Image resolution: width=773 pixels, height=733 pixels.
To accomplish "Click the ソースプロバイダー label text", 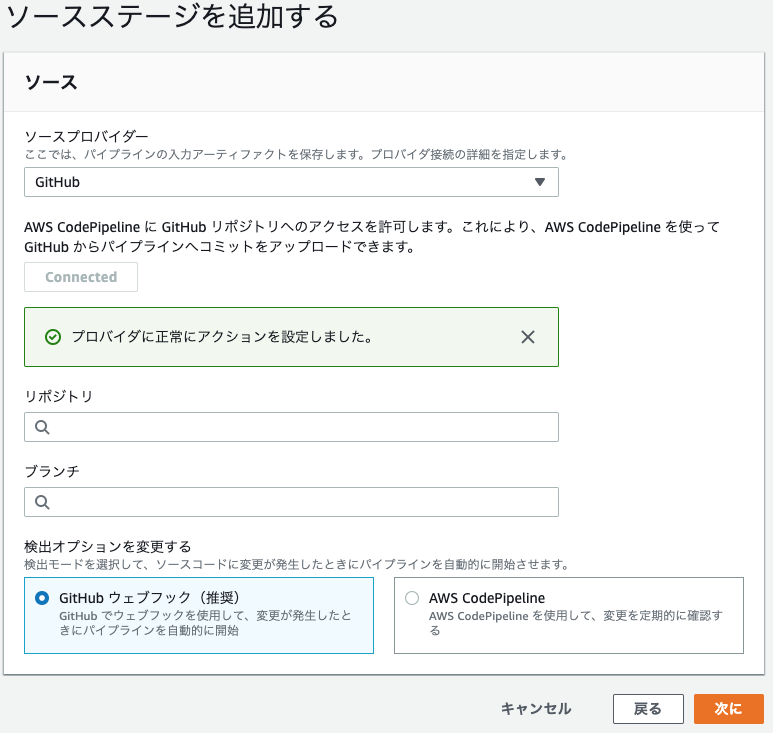I will click(x=86, y=136).
